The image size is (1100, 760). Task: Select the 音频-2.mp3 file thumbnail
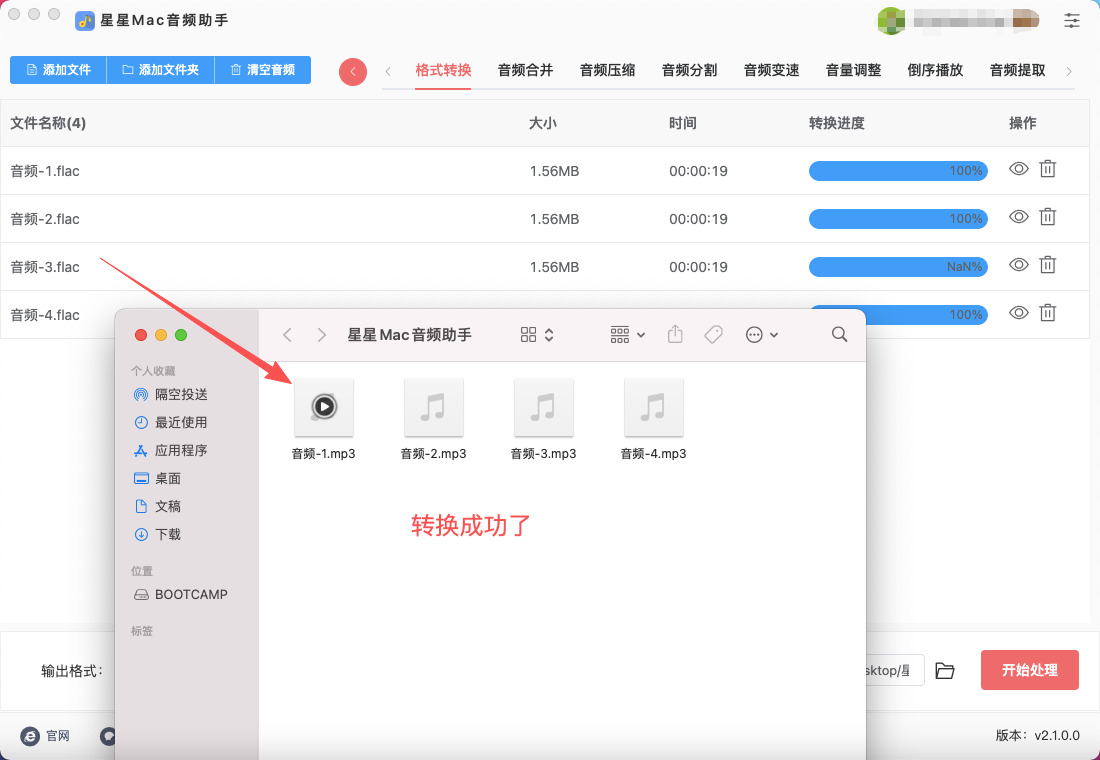(433, 408)
